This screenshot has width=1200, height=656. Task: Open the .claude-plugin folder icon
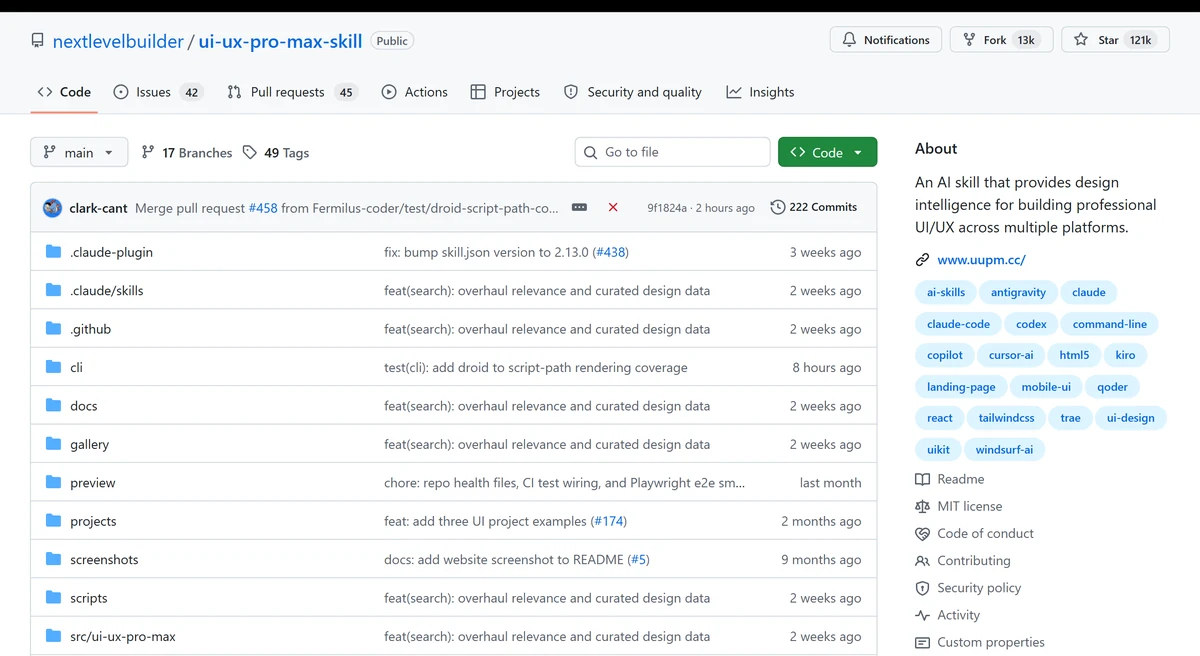(x=54, y=252)
